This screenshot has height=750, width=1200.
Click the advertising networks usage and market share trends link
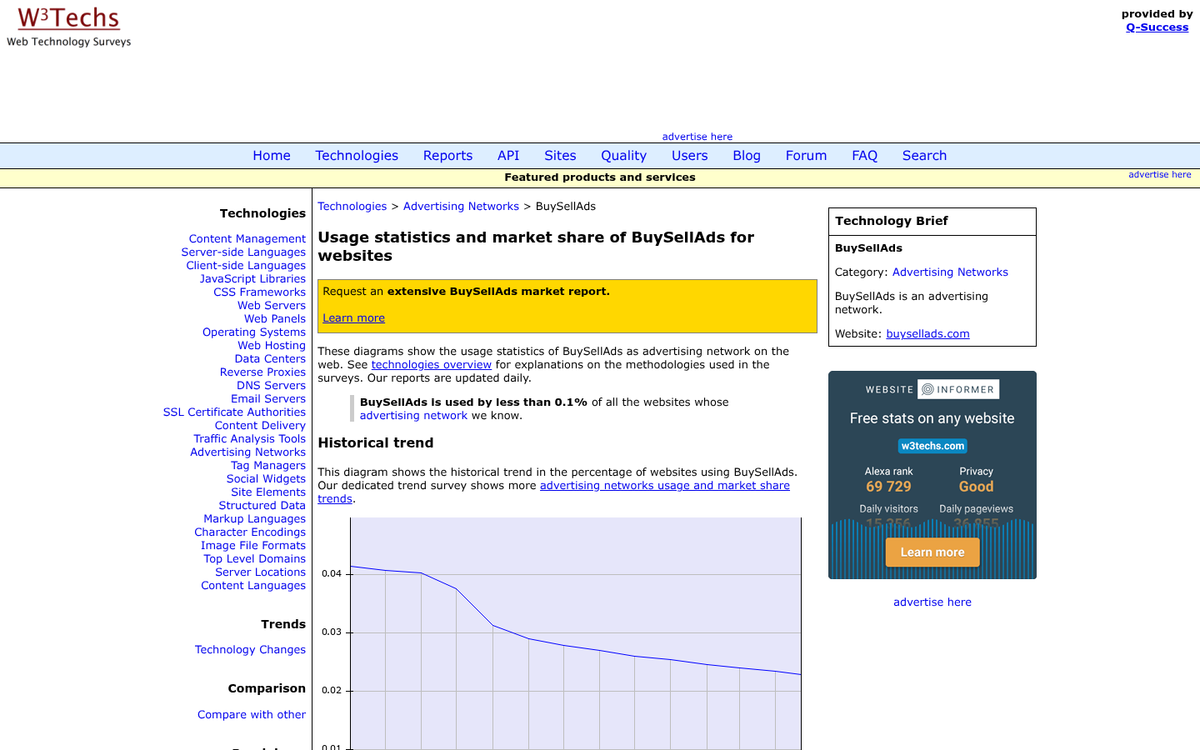(x=664, y=485)
